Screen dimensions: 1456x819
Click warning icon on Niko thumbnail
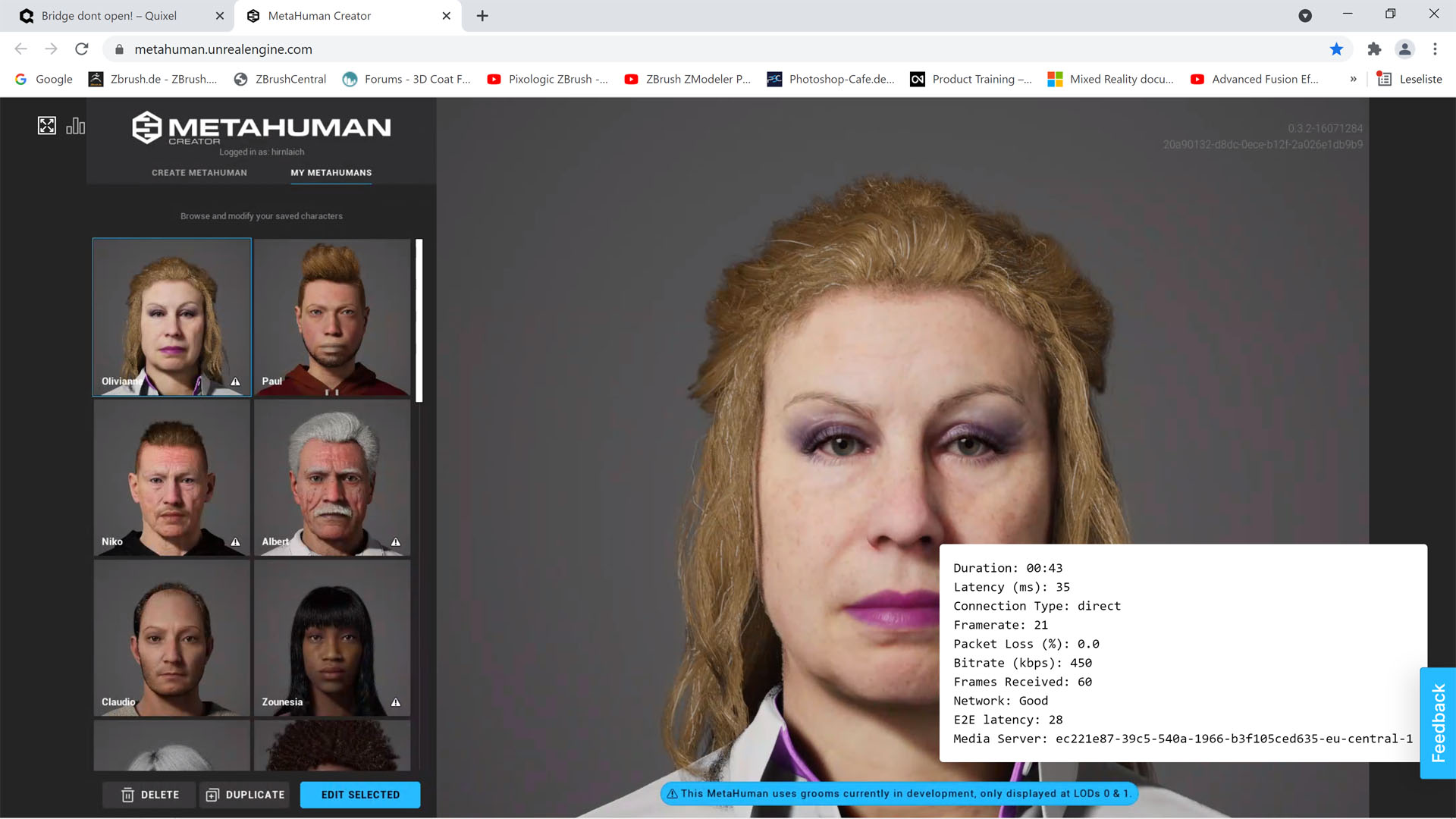235,542
